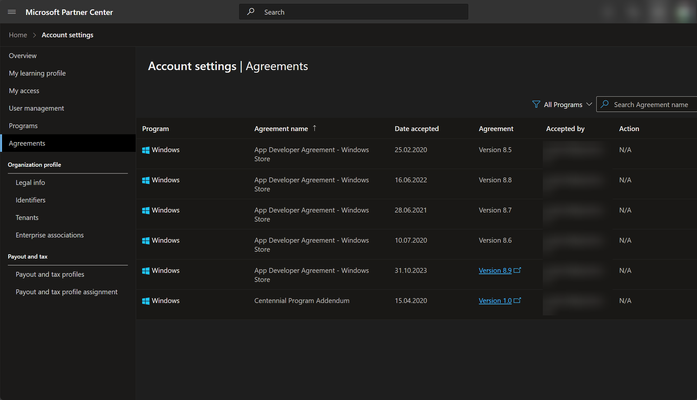Open My learning profile in sidebar

(x=37, y=73)
